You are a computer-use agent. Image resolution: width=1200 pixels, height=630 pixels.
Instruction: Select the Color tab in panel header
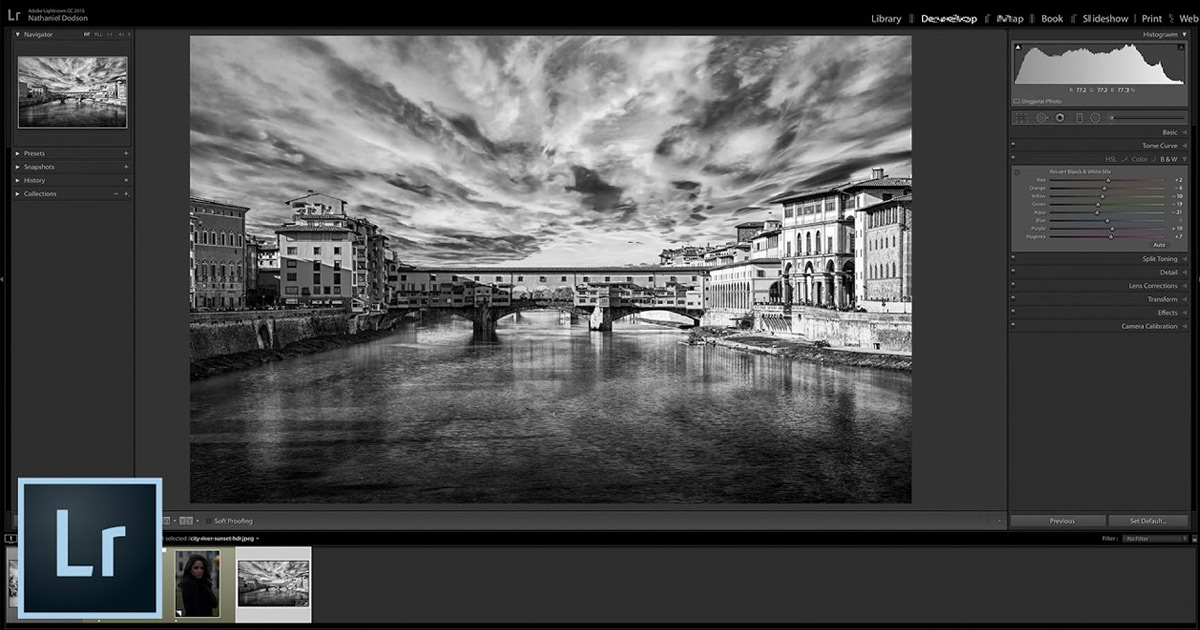[x=1139, y=159]
